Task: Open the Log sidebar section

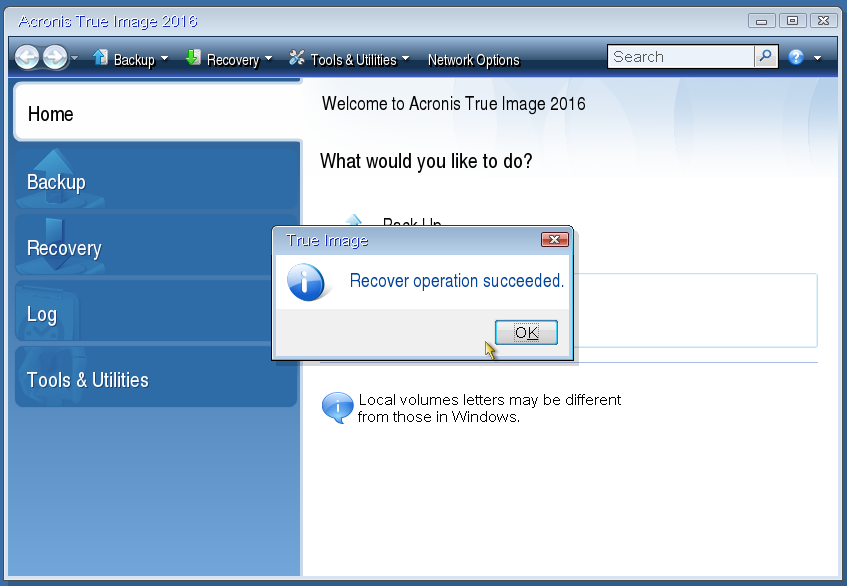Action: tap(157, 311)
